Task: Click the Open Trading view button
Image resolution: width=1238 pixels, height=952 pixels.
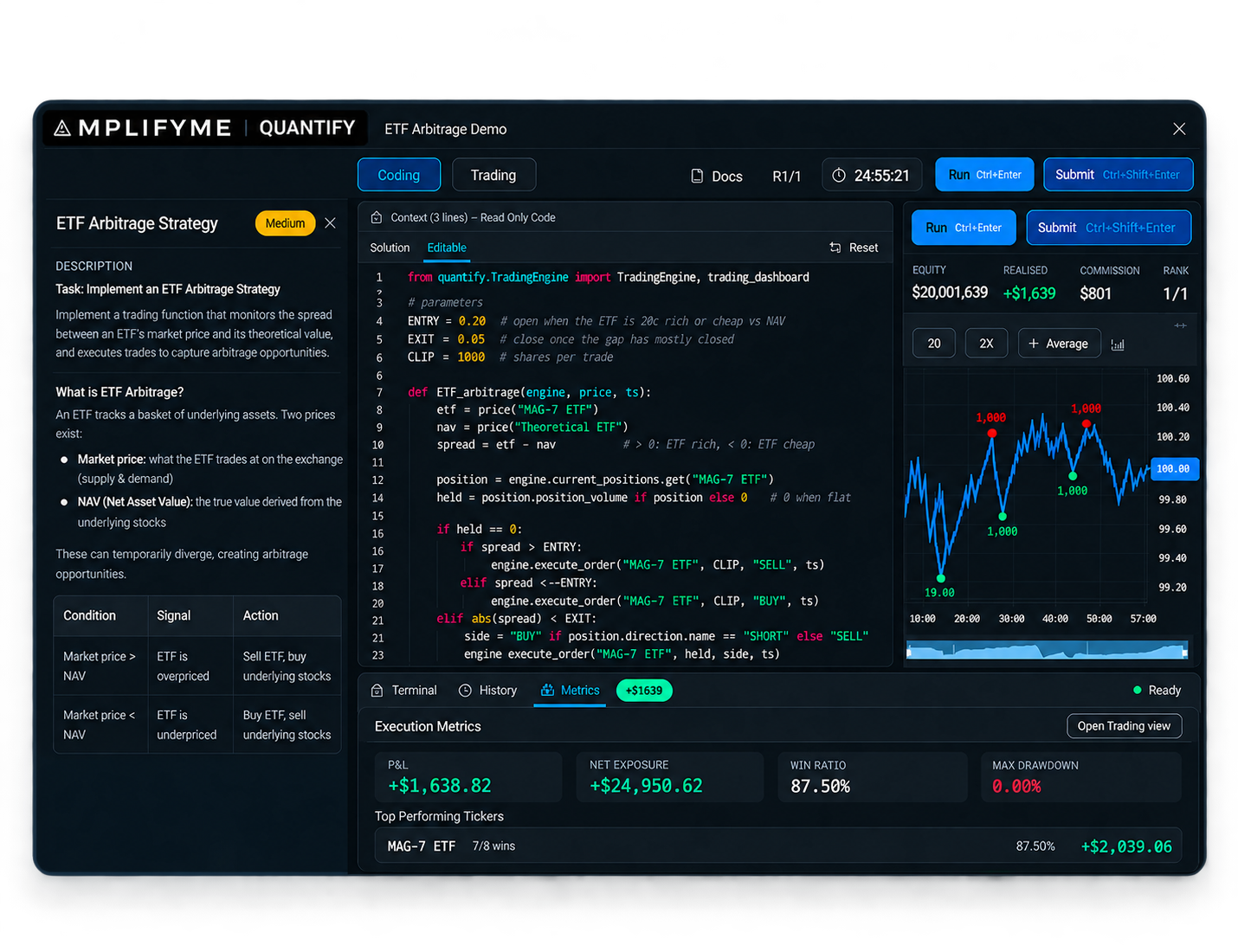Action: 1124,726
